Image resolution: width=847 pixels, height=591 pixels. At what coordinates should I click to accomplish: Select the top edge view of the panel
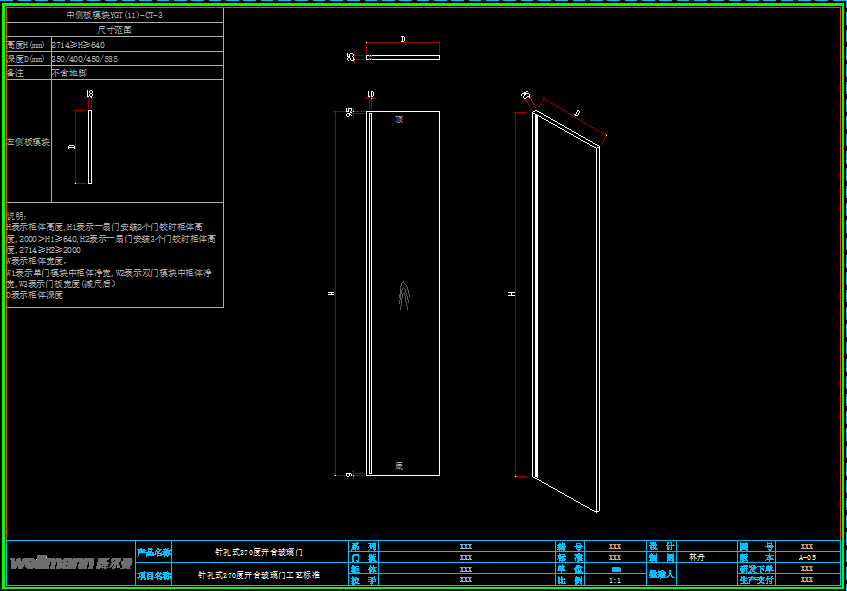(x=403, y=57)
